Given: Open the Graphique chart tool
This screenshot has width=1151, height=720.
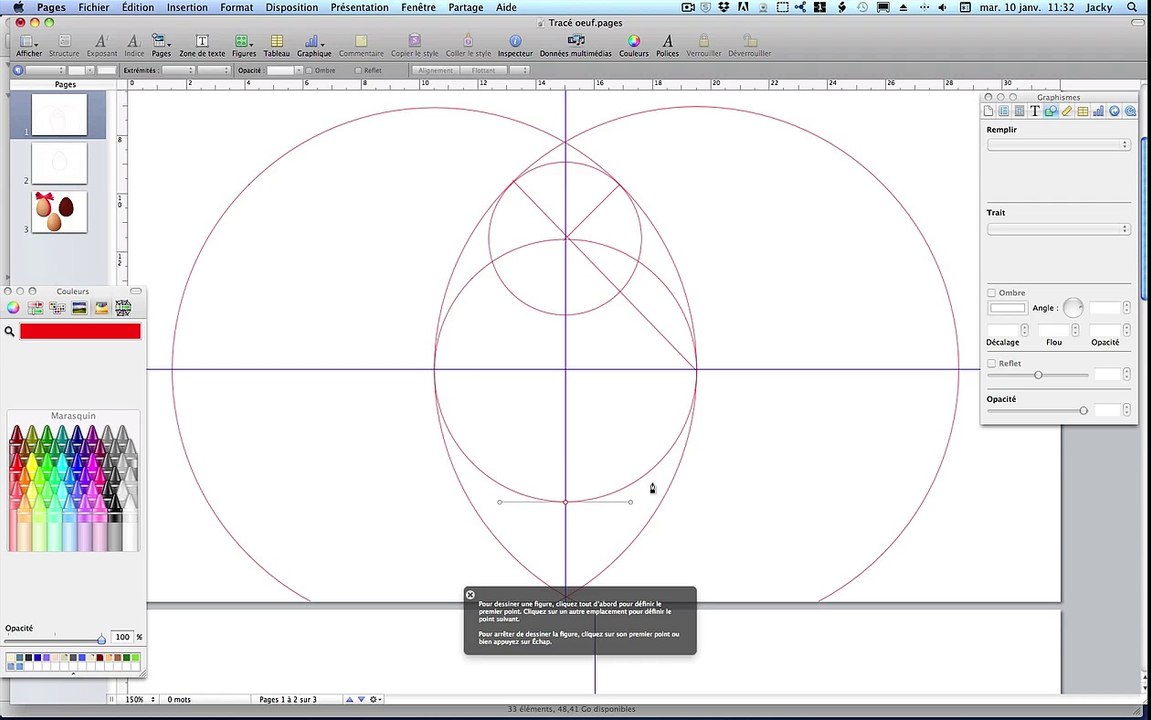Looking at the screenshot, I should point(314,45).
